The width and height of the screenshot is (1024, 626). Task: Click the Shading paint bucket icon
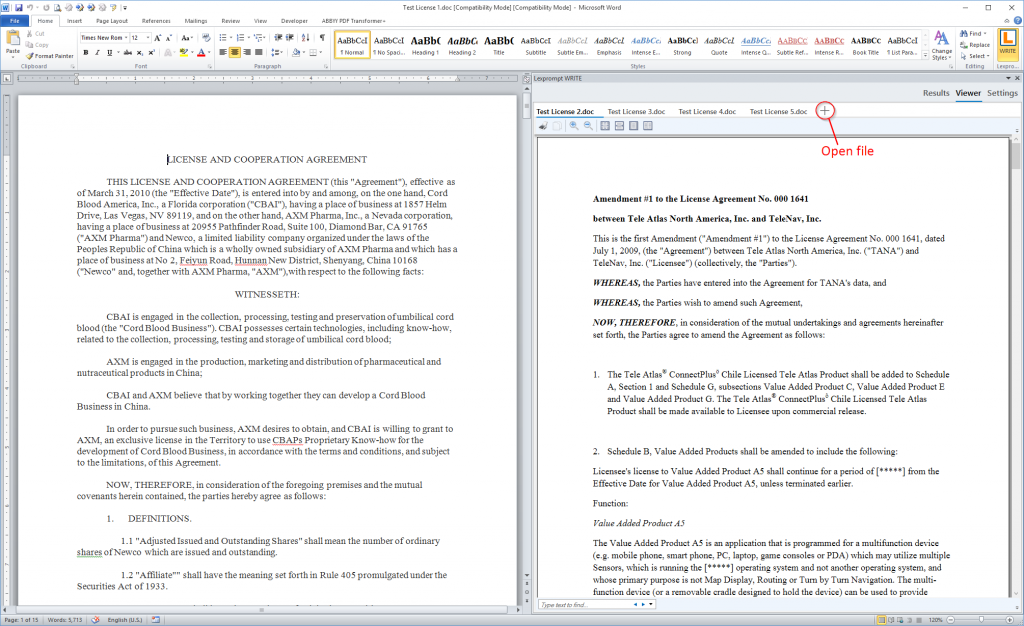(x=296, y=52)
